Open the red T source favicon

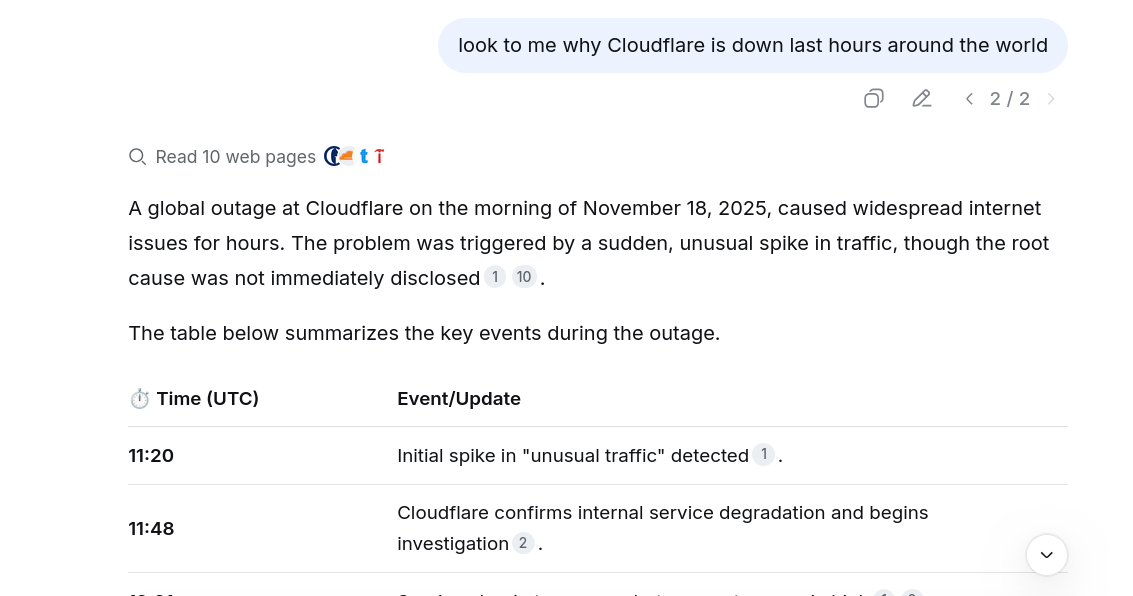coord(379,156)
